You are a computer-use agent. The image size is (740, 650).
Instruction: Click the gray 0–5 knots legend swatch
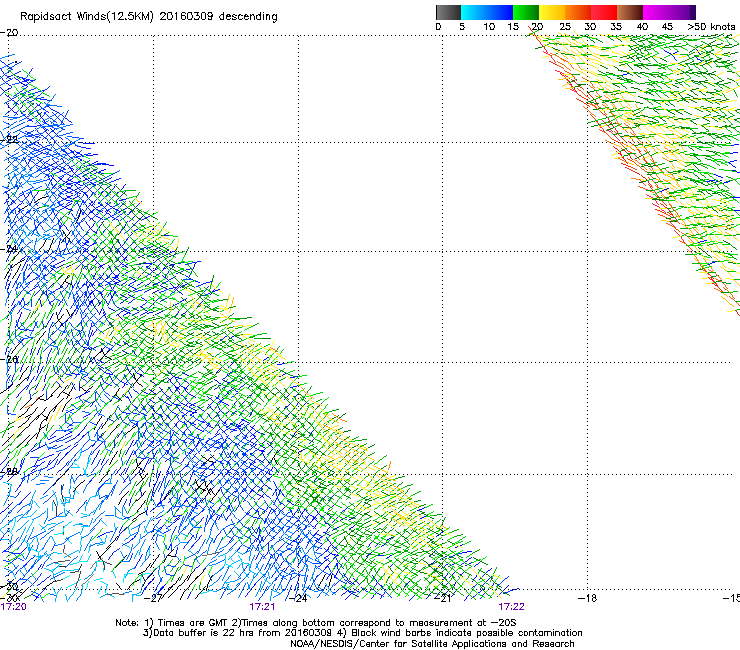pos(448,12)
